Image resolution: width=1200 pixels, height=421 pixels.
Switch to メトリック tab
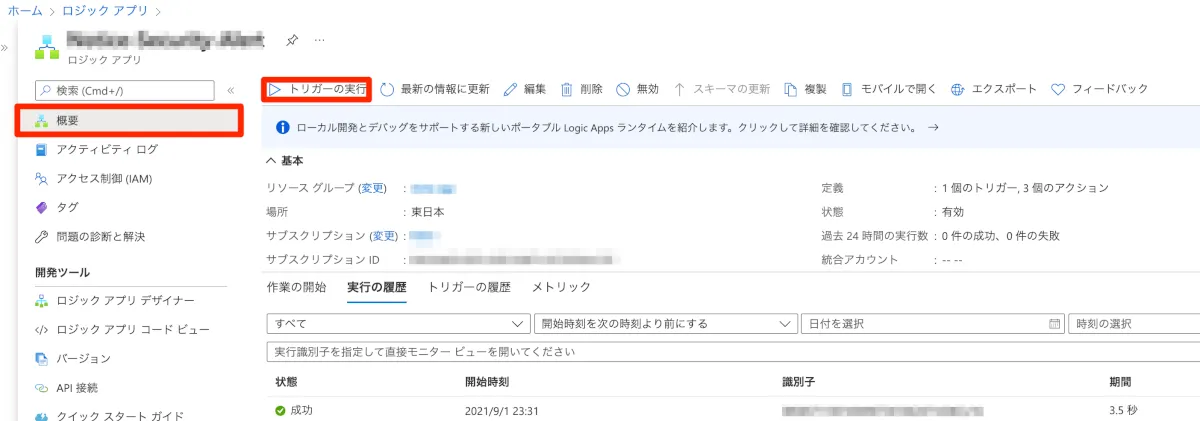pyautogui.click(x=562, y=287)
